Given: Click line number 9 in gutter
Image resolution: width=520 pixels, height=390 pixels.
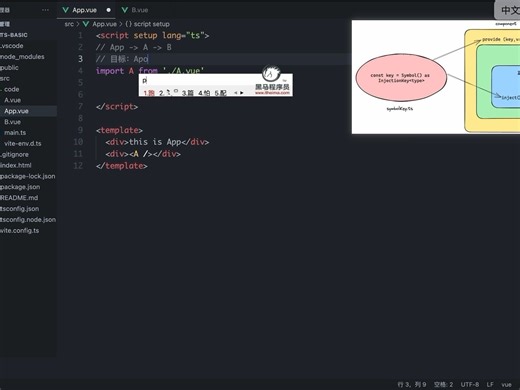Looking at the screenshot, I should click(x=80, y=130).
